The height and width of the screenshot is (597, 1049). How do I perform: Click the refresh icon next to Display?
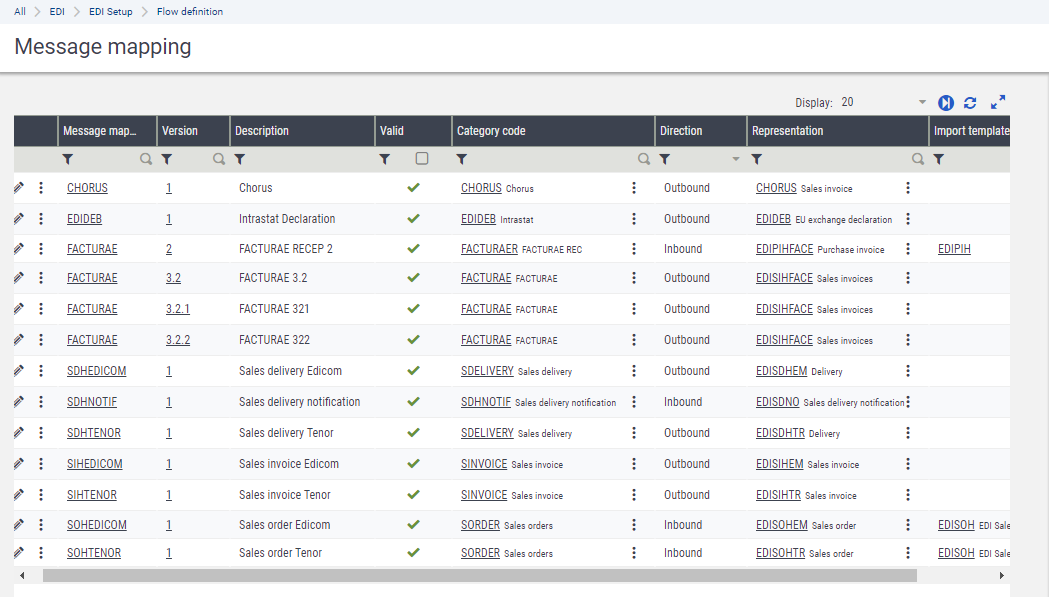pos(970,103)
